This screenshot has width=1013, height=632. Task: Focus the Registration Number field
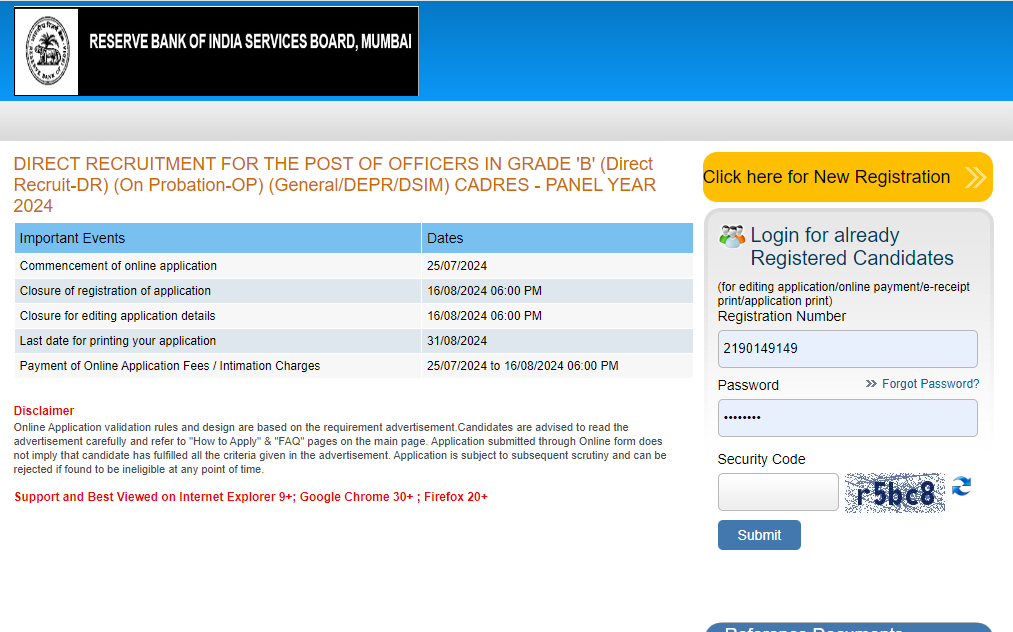(x=848, y=349)
